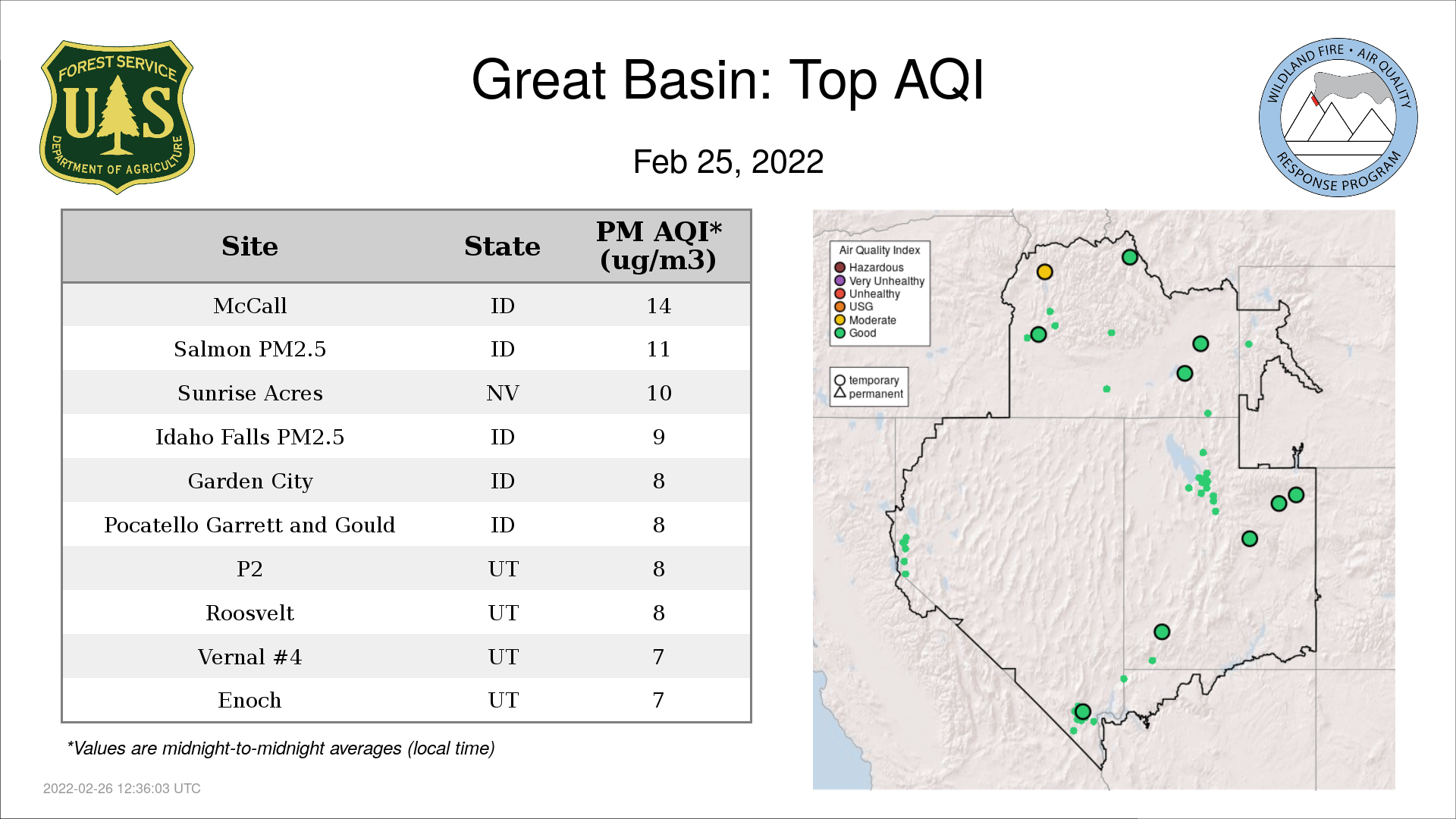
Task: Click the AQI value 14 for McCall
Action: pos(658,306)
